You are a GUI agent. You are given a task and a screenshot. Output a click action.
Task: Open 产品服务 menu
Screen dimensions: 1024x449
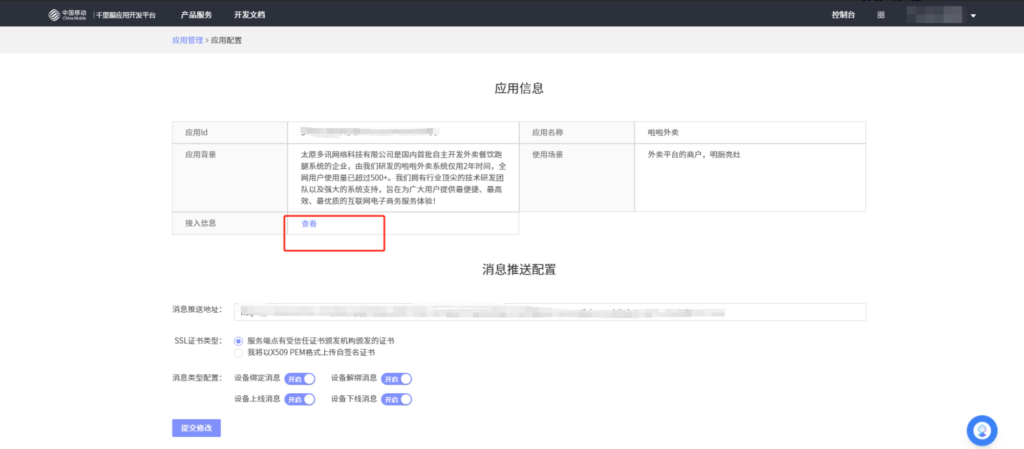pyautogui.click(x=196, y=15)
